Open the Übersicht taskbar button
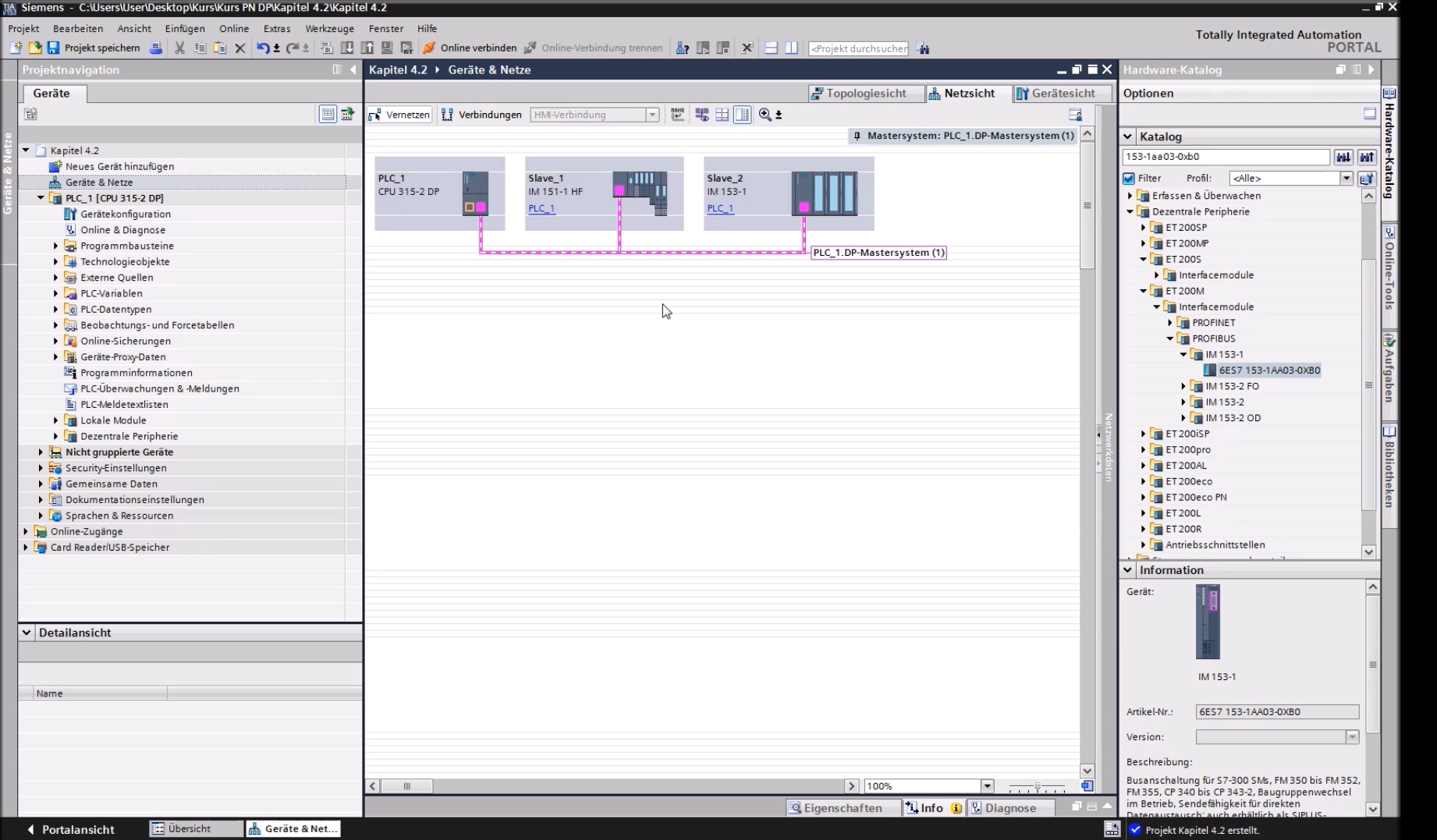This screenshot has height=840, width=1437. (x=194, y=828)
